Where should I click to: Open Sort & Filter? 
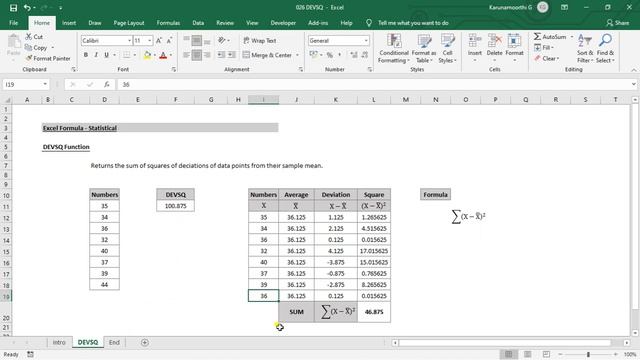coord(585,48)
